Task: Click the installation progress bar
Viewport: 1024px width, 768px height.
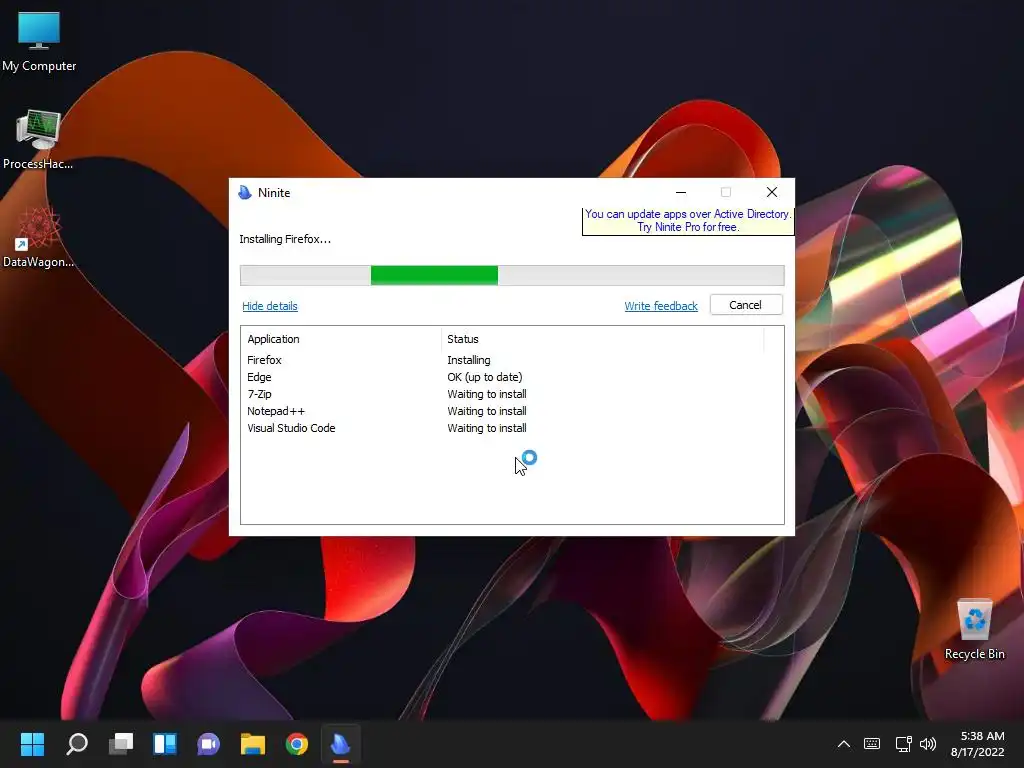Action: click(x=512, y=276)
